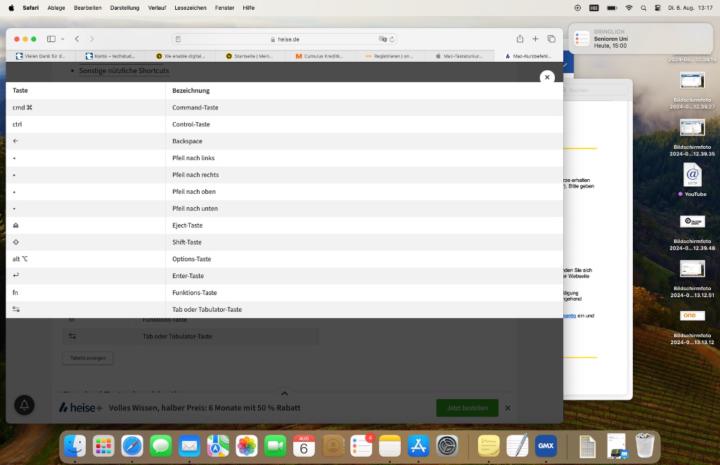The image size is (720, 465).
Task: Switch to the Mac-Tastaturkurzbefehle tab
Action: (x=459, y=56)
